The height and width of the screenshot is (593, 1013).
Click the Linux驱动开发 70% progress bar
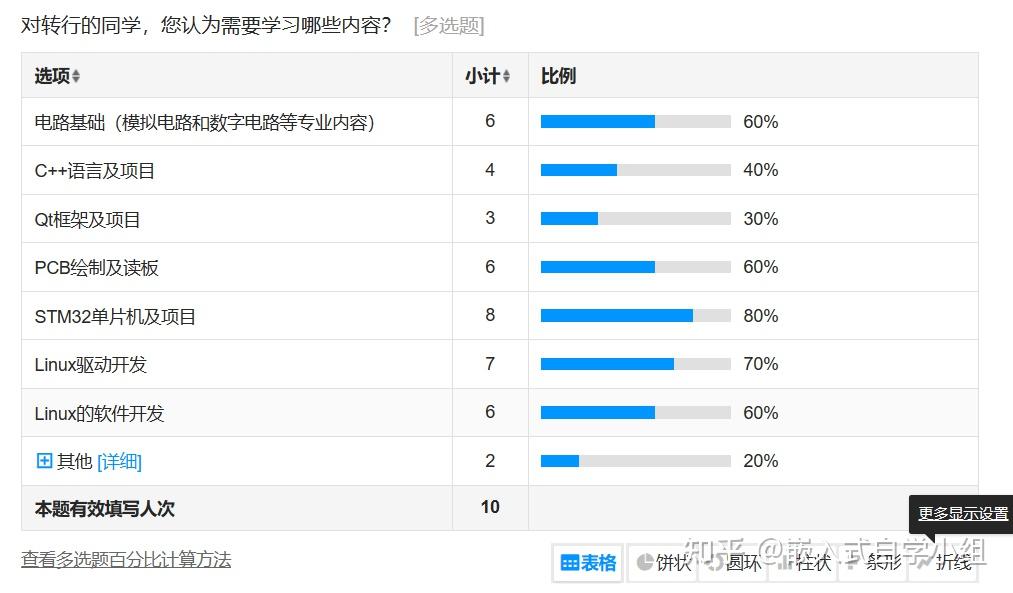click(635, 364)
